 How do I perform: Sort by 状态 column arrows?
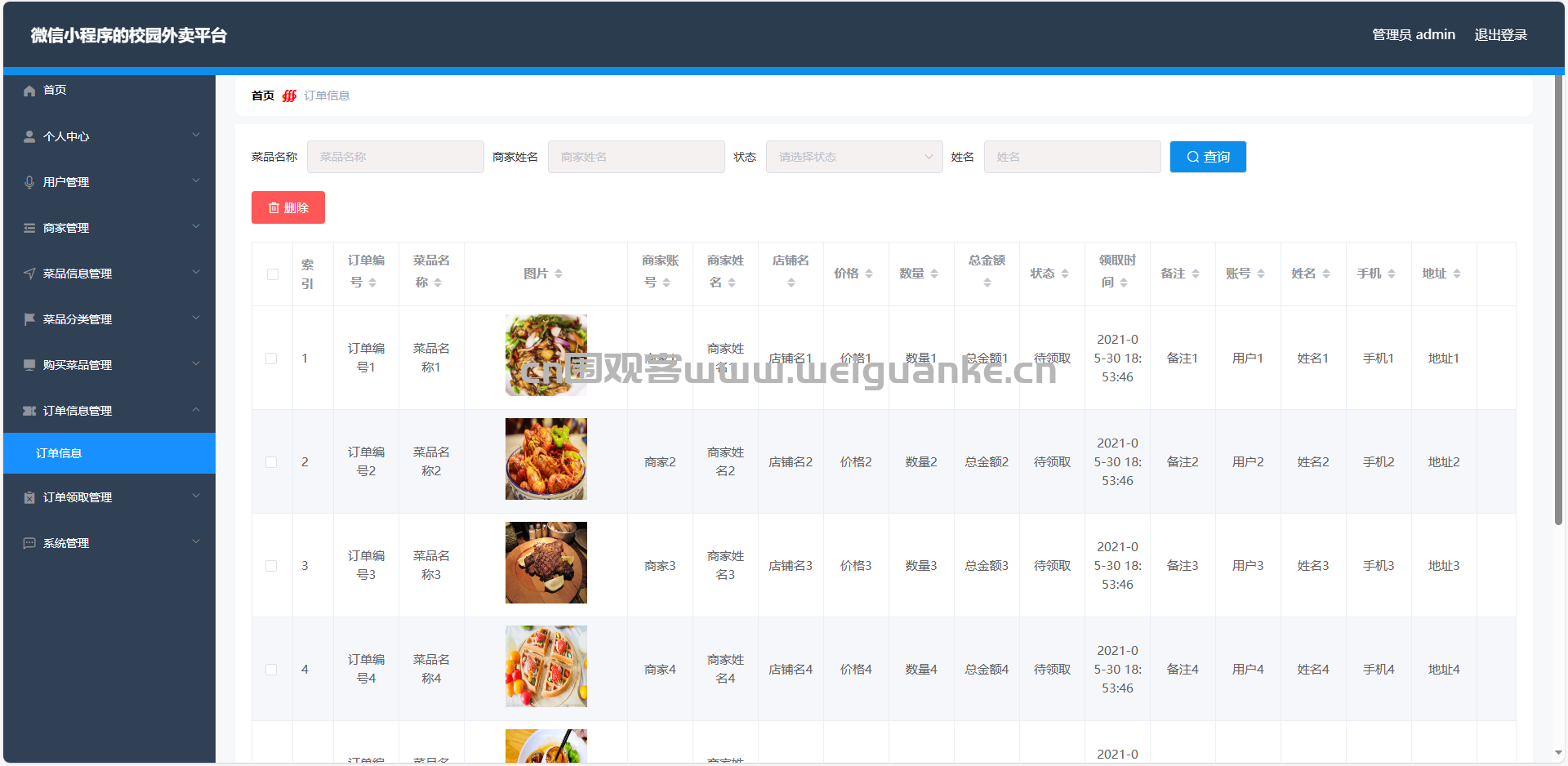click(x=1065, y=274)
